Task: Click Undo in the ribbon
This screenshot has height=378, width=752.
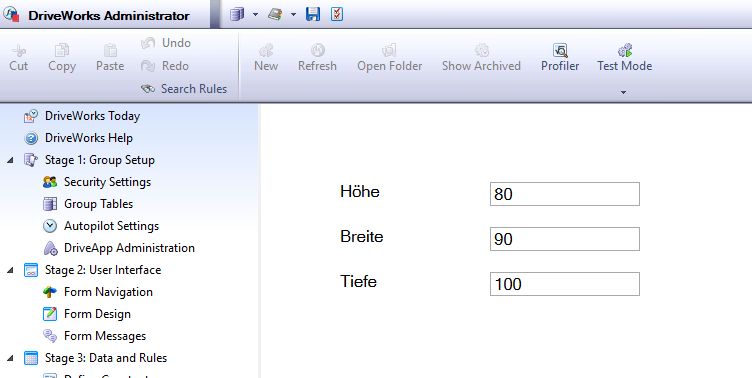Action: pos(166,43)
